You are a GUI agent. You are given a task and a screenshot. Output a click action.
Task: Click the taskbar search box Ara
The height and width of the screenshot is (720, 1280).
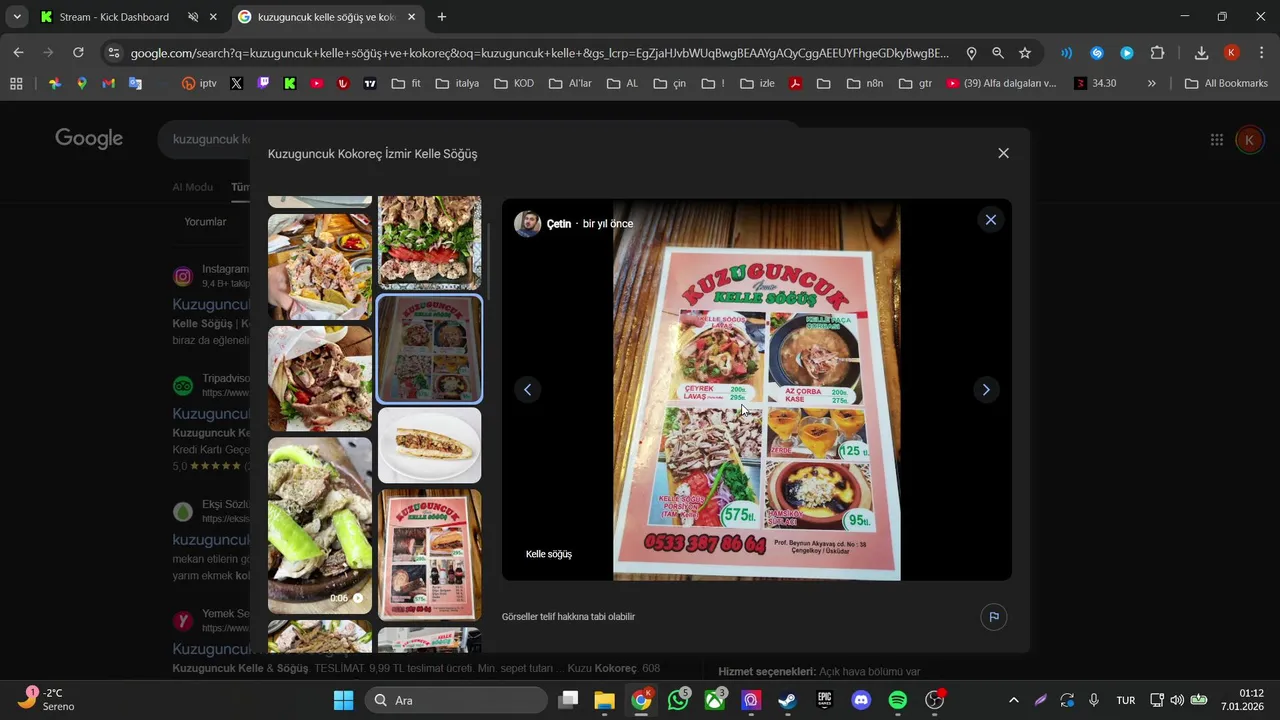click(456, 700)
